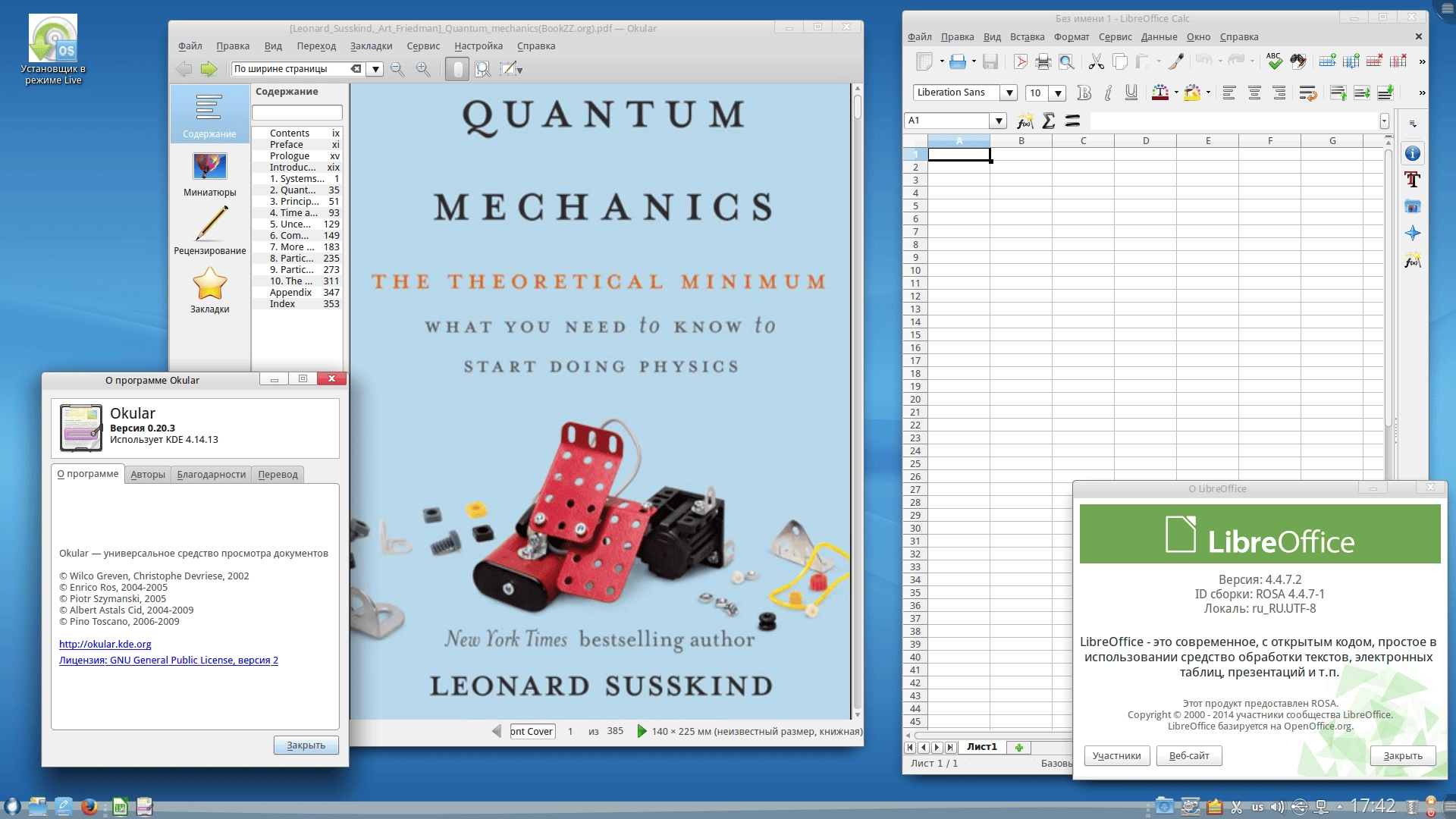Click Закрыть in LibreOffice about dialog
The height and width of the screenshot is (819, 1456).
(1402, 756)
